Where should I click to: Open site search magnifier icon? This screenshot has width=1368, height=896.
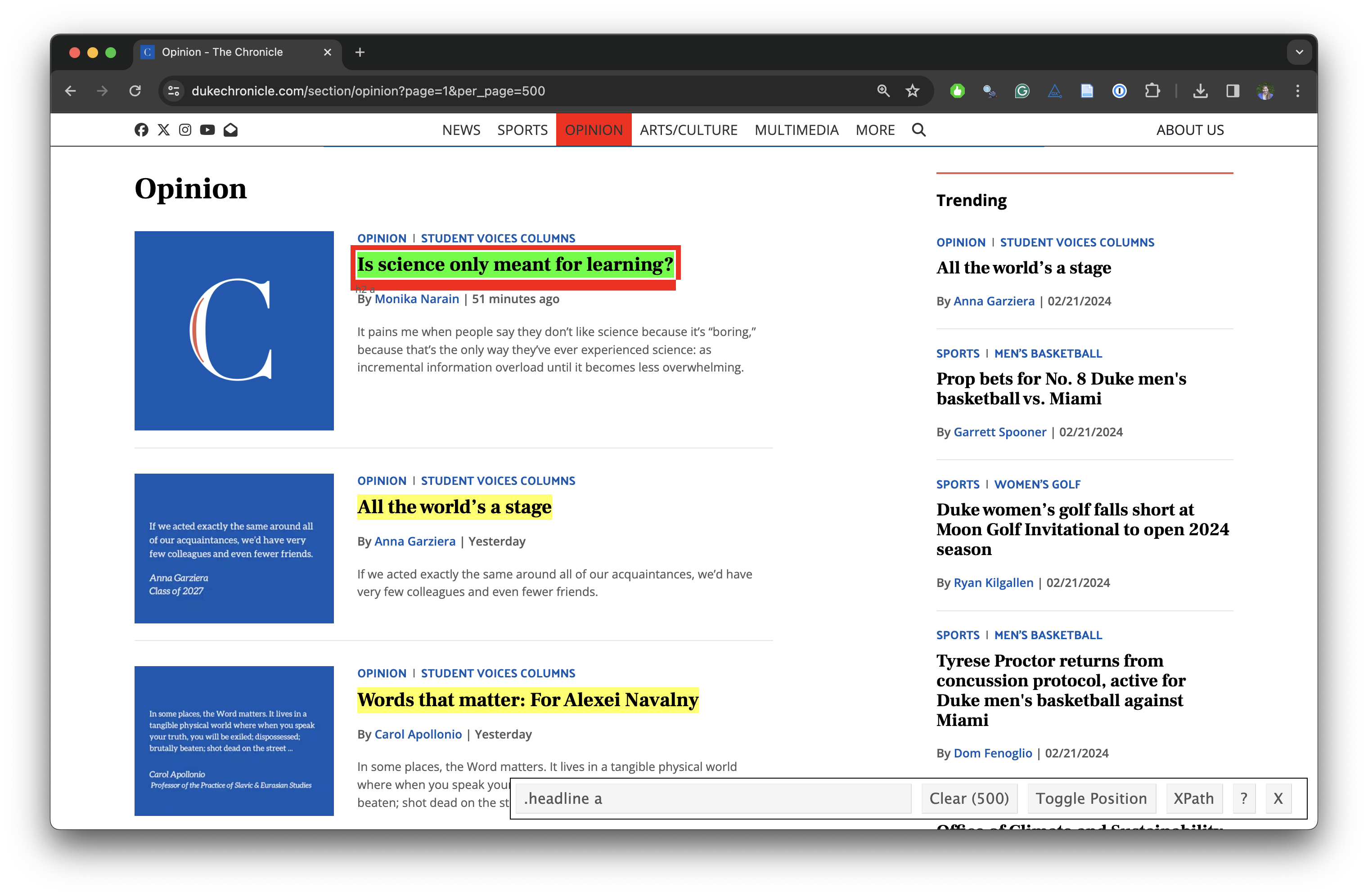pos(918,130)
